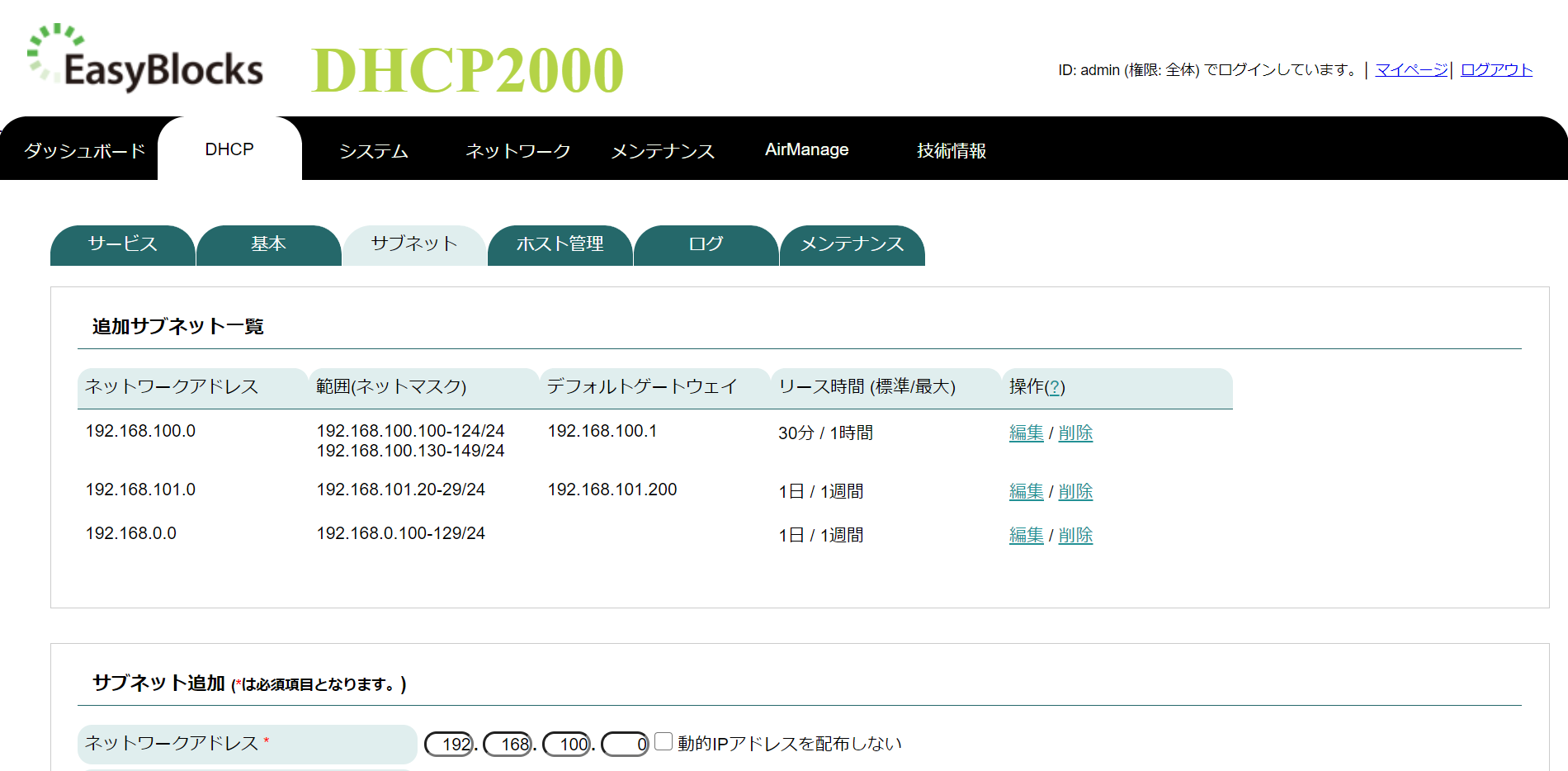The width and height of the screenshot is (1568, 771).
Task: Edit the 192.168.101.0 subnet
Action: click(1027, 491)
